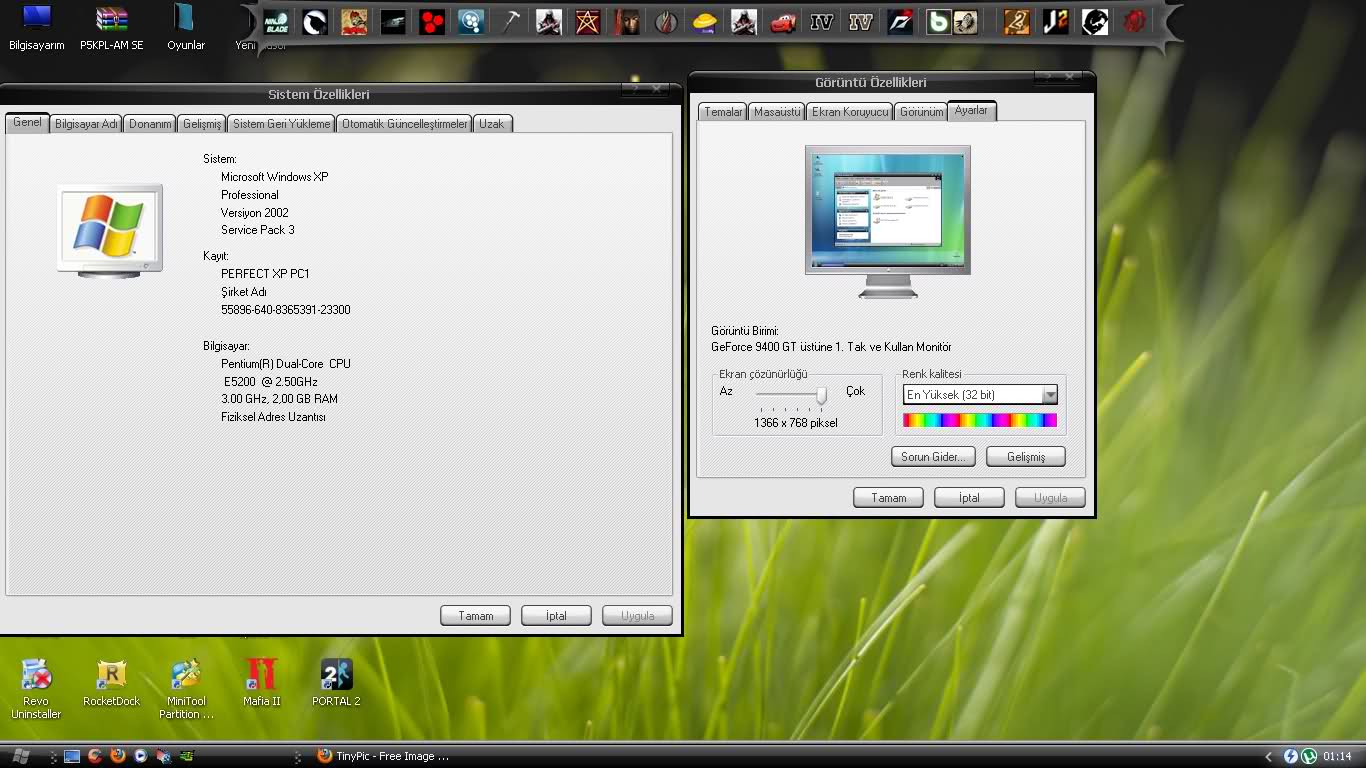The image size is (1366, 768).
Task: Click Gelişmiş button in Görüntü Özellikleri
Action: (x=1026, y=457)
